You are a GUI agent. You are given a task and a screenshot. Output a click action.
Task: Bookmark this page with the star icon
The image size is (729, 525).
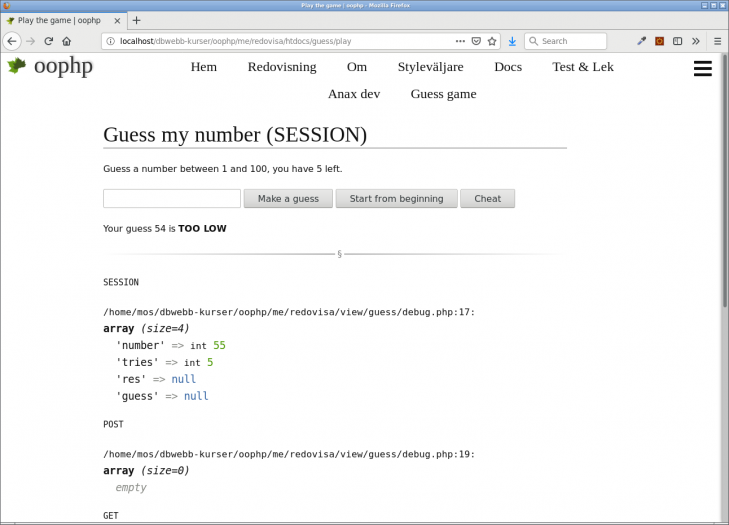[492, 41]
